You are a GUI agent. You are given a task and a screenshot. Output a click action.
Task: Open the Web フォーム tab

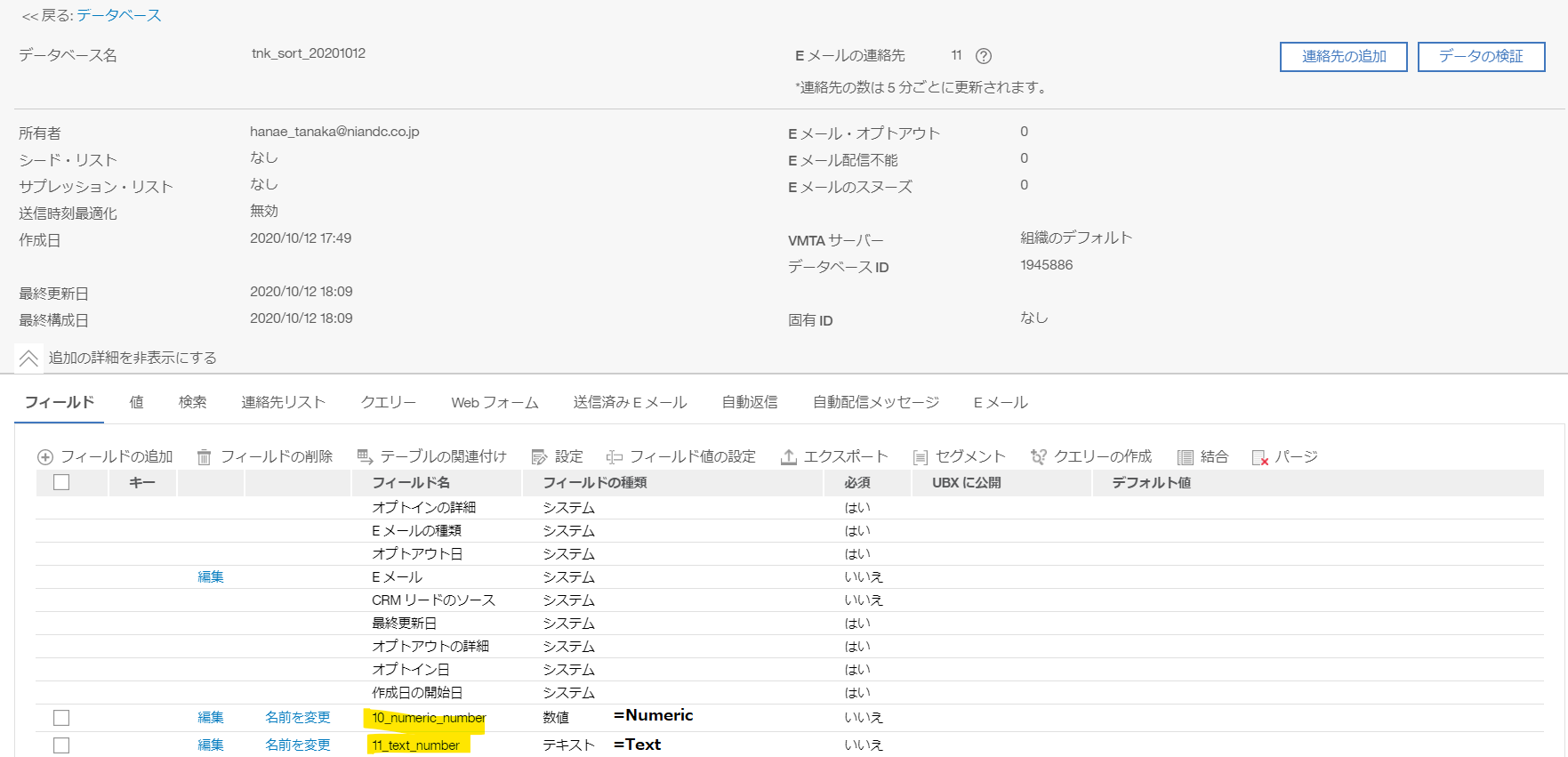(x=495, y=402)
